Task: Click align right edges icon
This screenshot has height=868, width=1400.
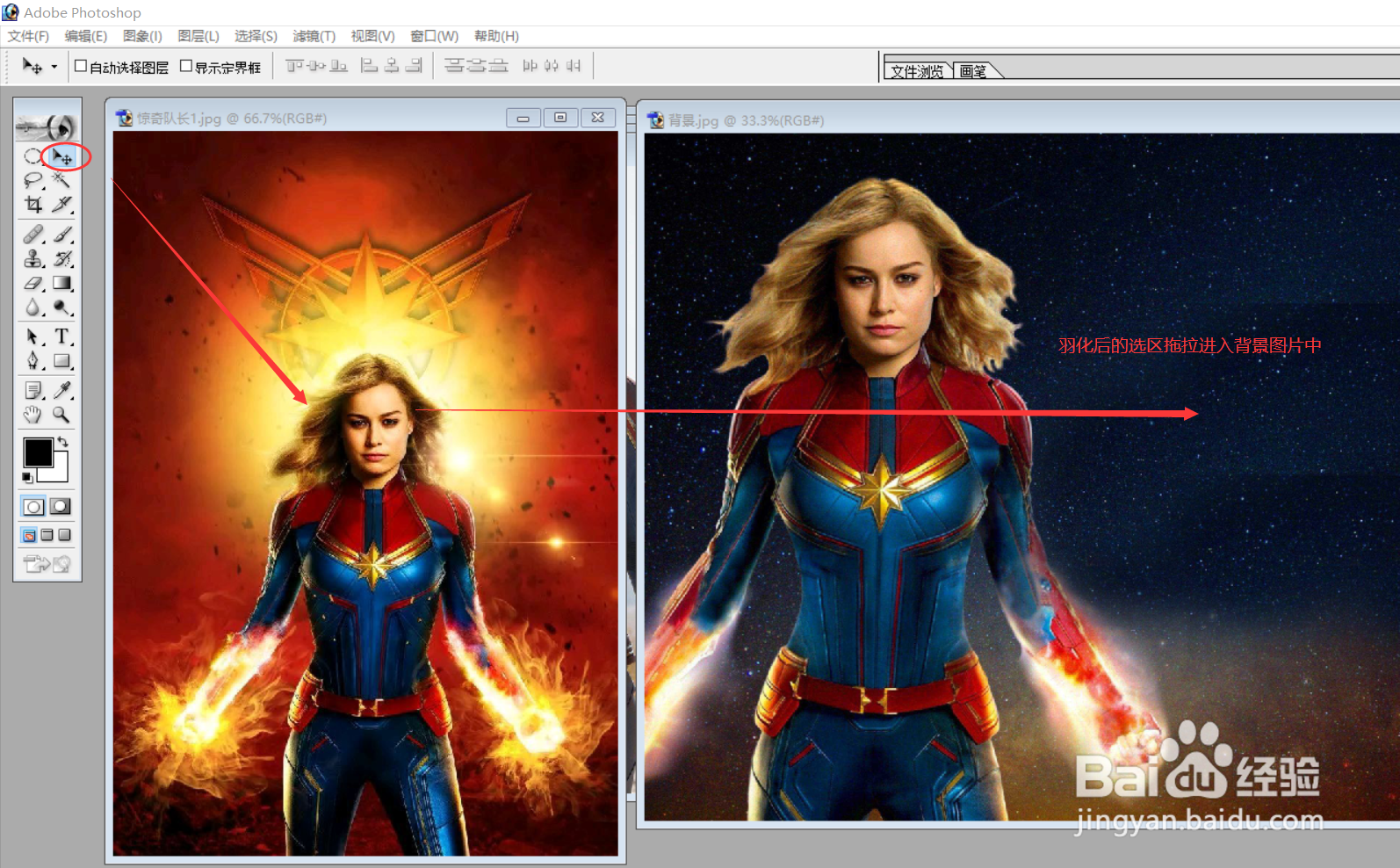Action: point(414,66)
